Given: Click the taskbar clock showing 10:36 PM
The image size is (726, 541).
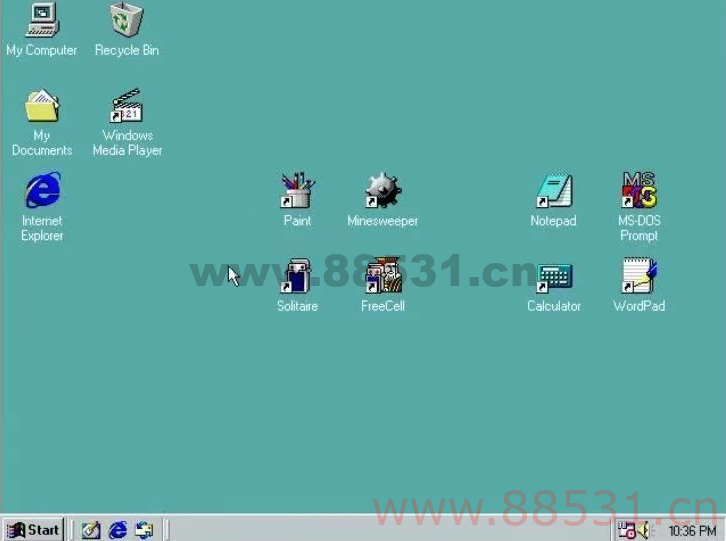Looking at the screenshot, I should [x=692, y=531].
